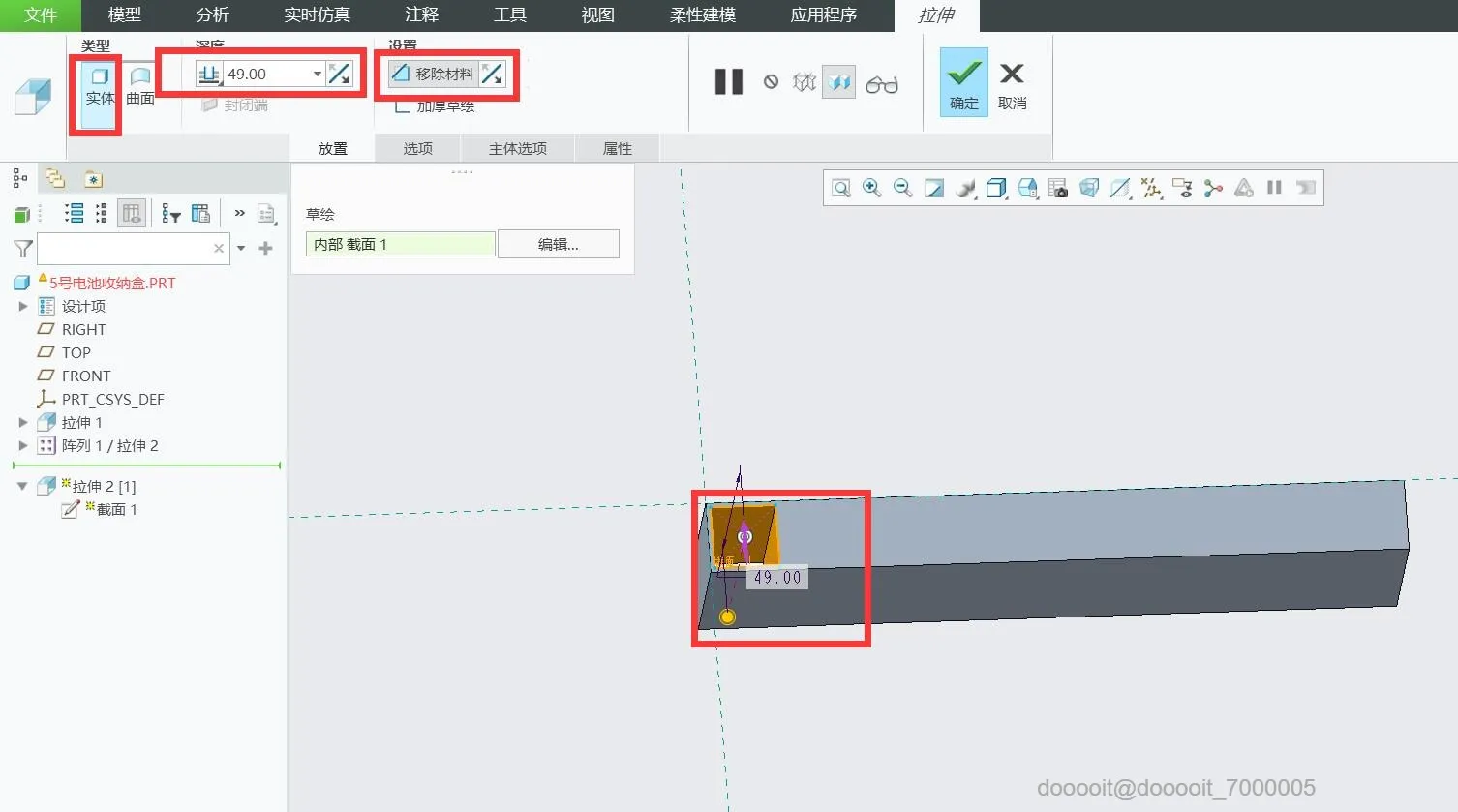Image resolution: width=1458 pixels, height=812 pixels.
Task: Select the 曲面 surface type
Action: click(x=140, y=84)
